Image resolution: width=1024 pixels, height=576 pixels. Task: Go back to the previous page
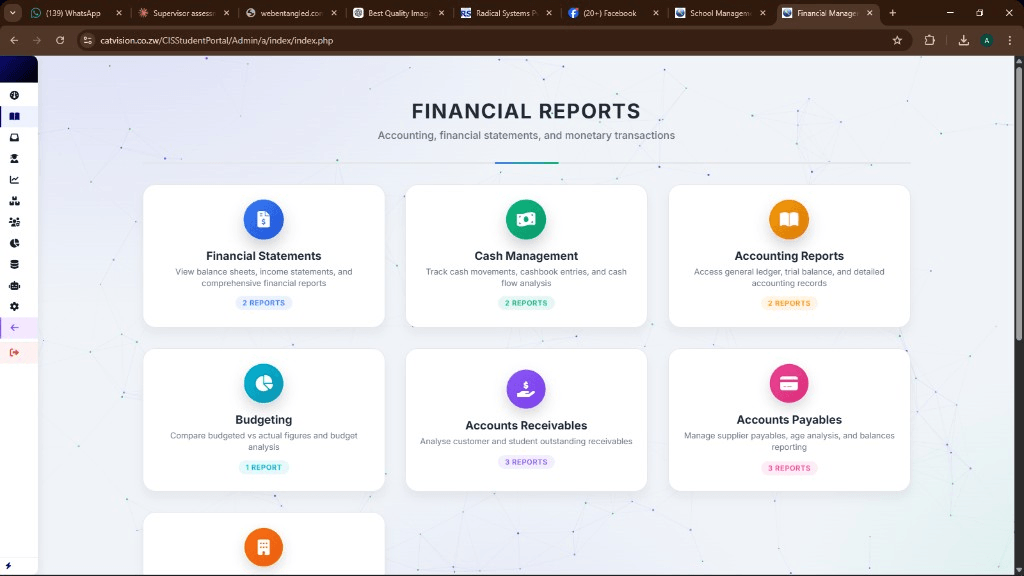pos(14,40)
